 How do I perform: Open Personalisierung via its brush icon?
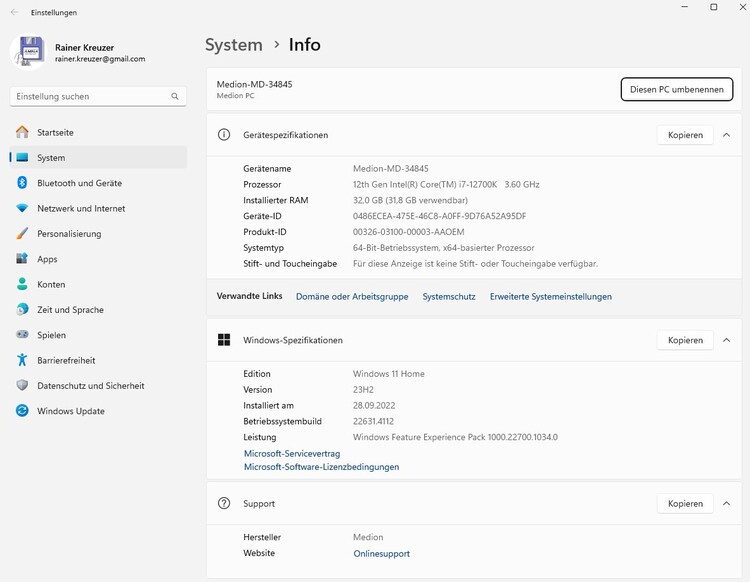point(22,234)
